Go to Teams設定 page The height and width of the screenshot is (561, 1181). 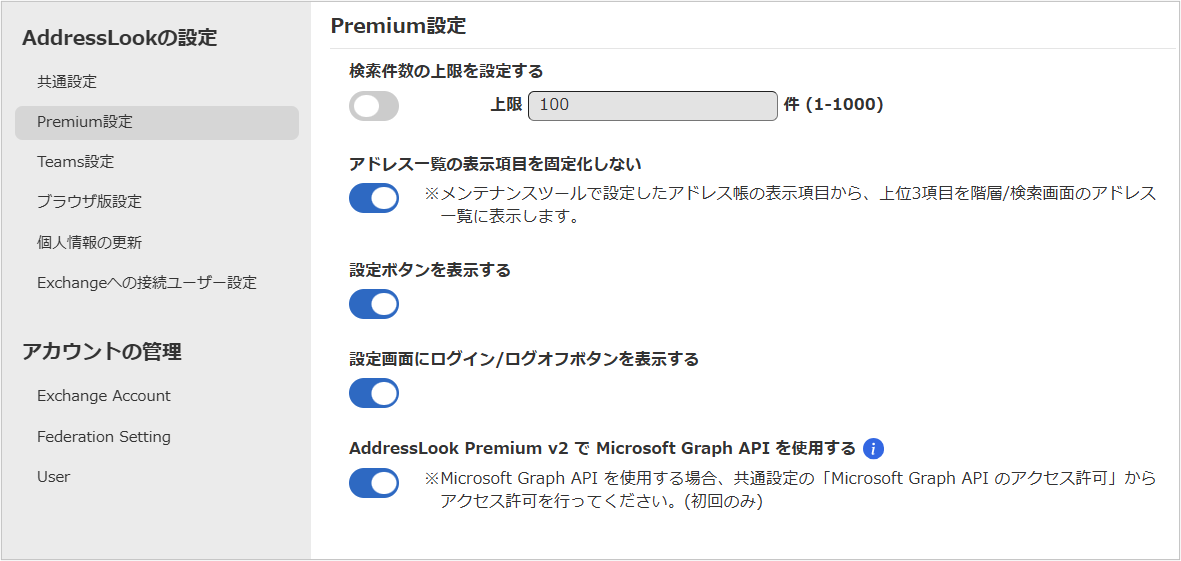click(75, 162)
